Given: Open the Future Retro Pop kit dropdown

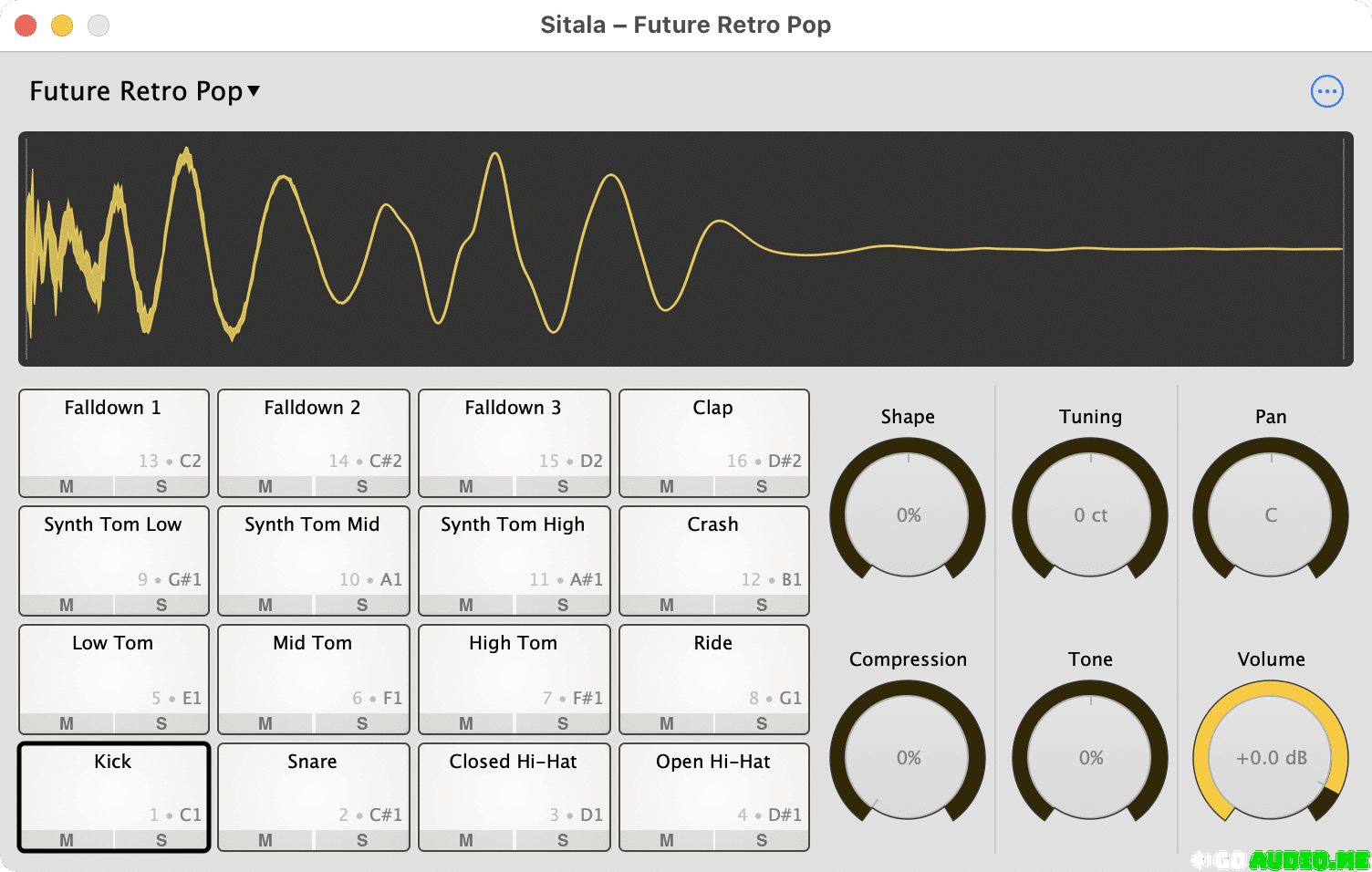Looking at the screenshot, I should tap(145, 91).
